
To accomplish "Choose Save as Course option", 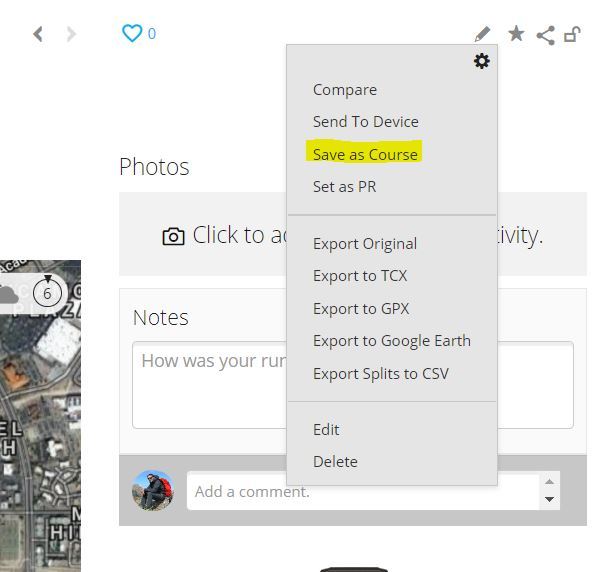I will pyautogui.click(x=365, y=154).
